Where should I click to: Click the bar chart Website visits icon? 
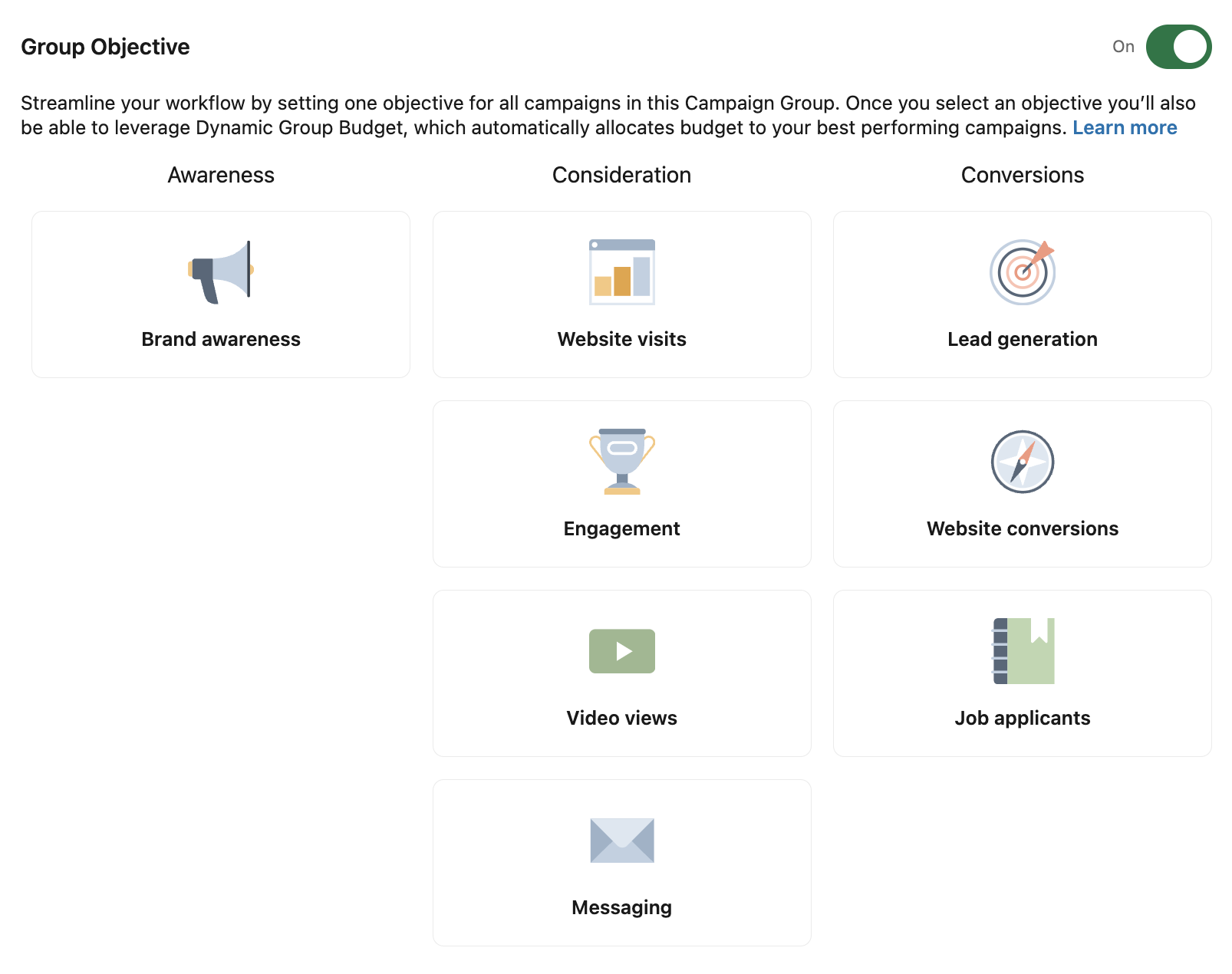point(621,272)
